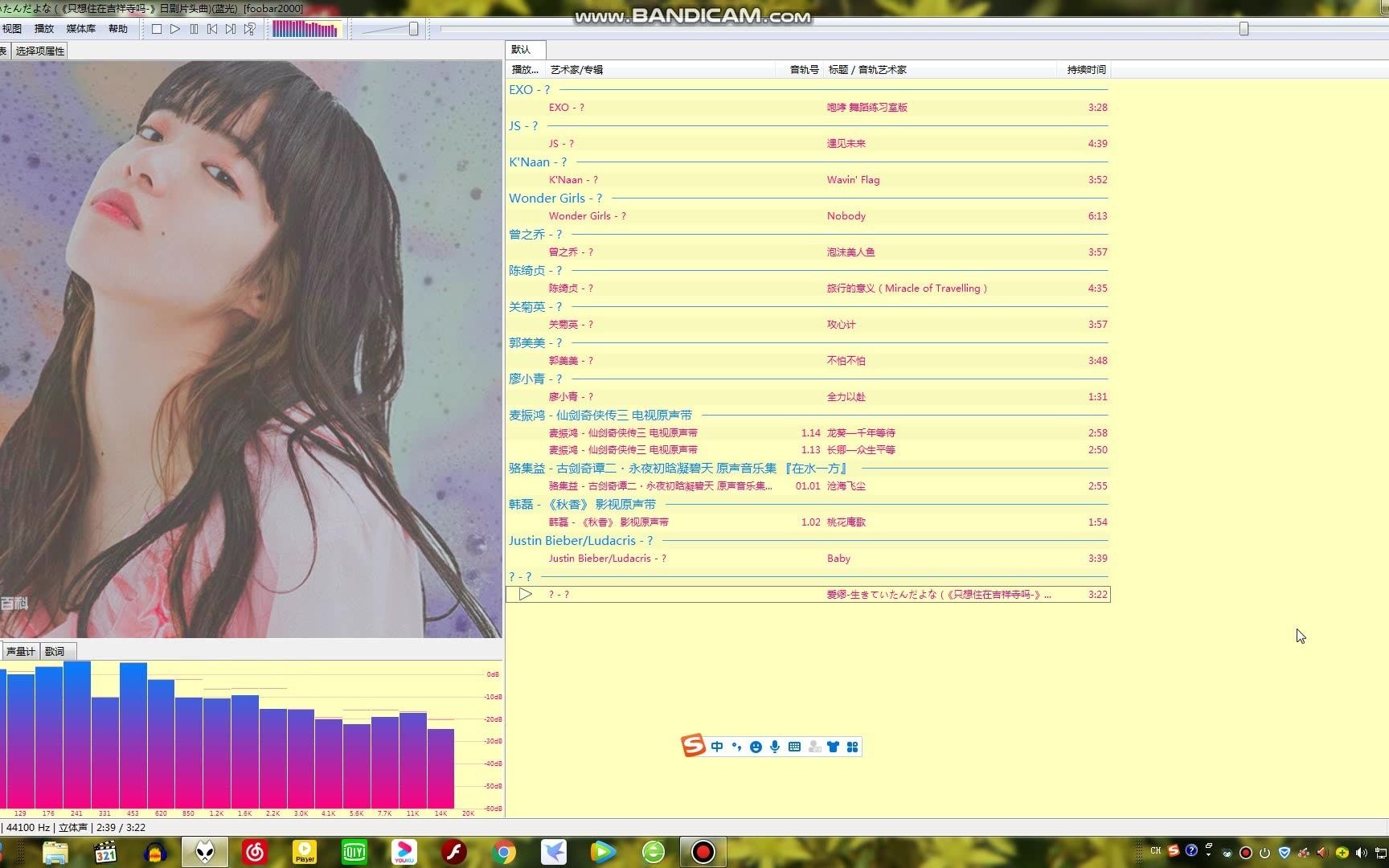Click the now-playing indicator on the last track
Screen dimensions: 1389x868
pyautogui.click(x=525, y=595)
